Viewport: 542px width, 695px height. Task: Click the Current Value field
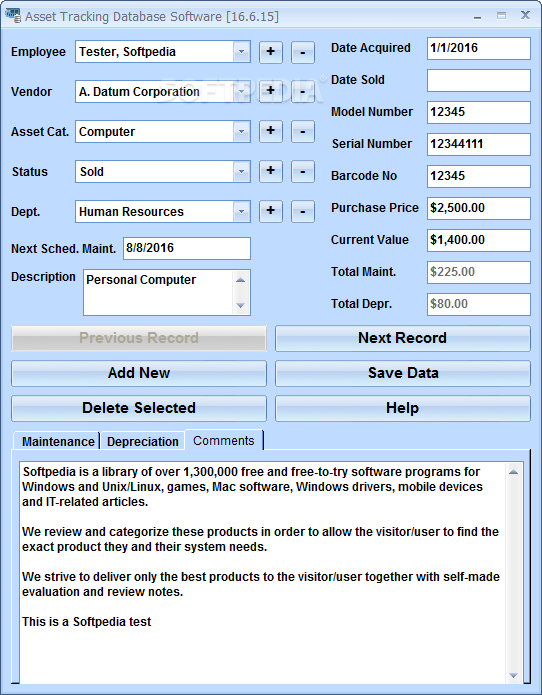pyautogui.click(x=479, y=240)
